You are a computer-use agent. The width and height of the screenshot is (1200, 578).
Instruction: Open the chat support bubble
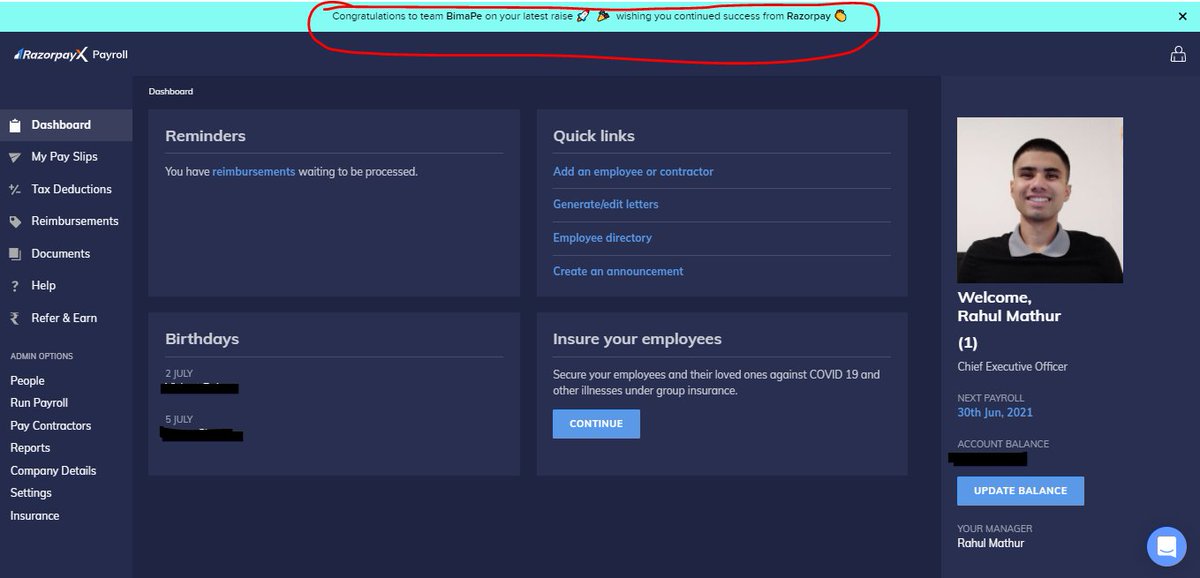coord(1166,547)
